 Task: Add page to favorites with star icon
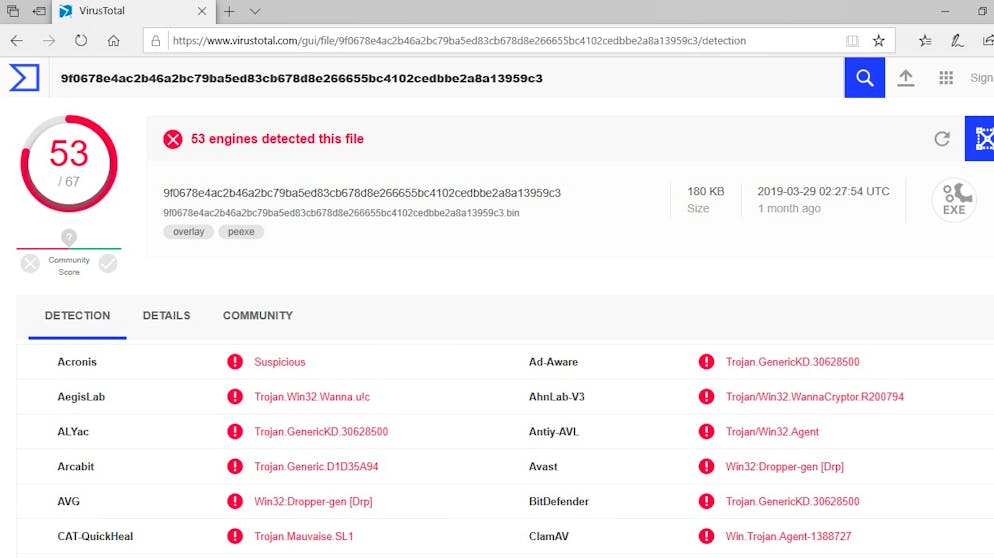point(879,41)
